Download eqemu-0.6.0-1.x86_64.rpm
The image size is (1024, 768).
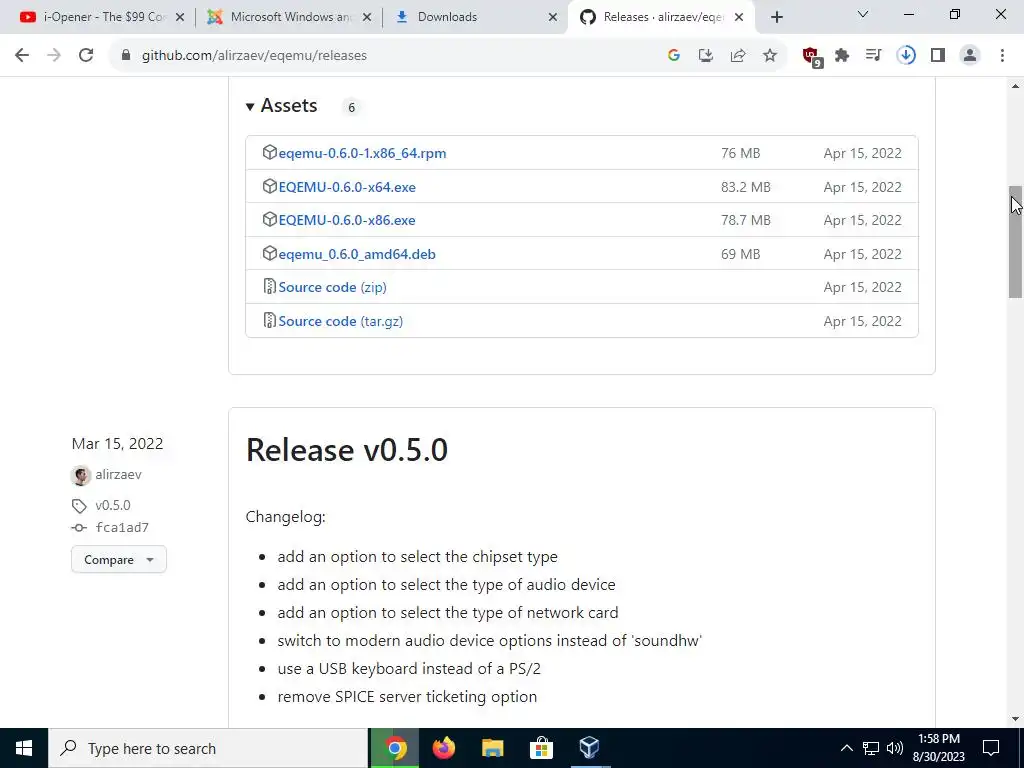tap(362, 153)
